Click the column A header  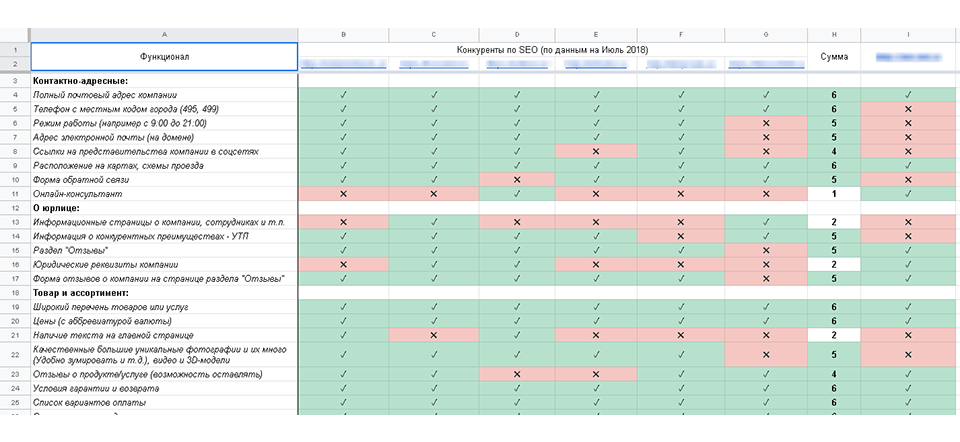(164, 35)
